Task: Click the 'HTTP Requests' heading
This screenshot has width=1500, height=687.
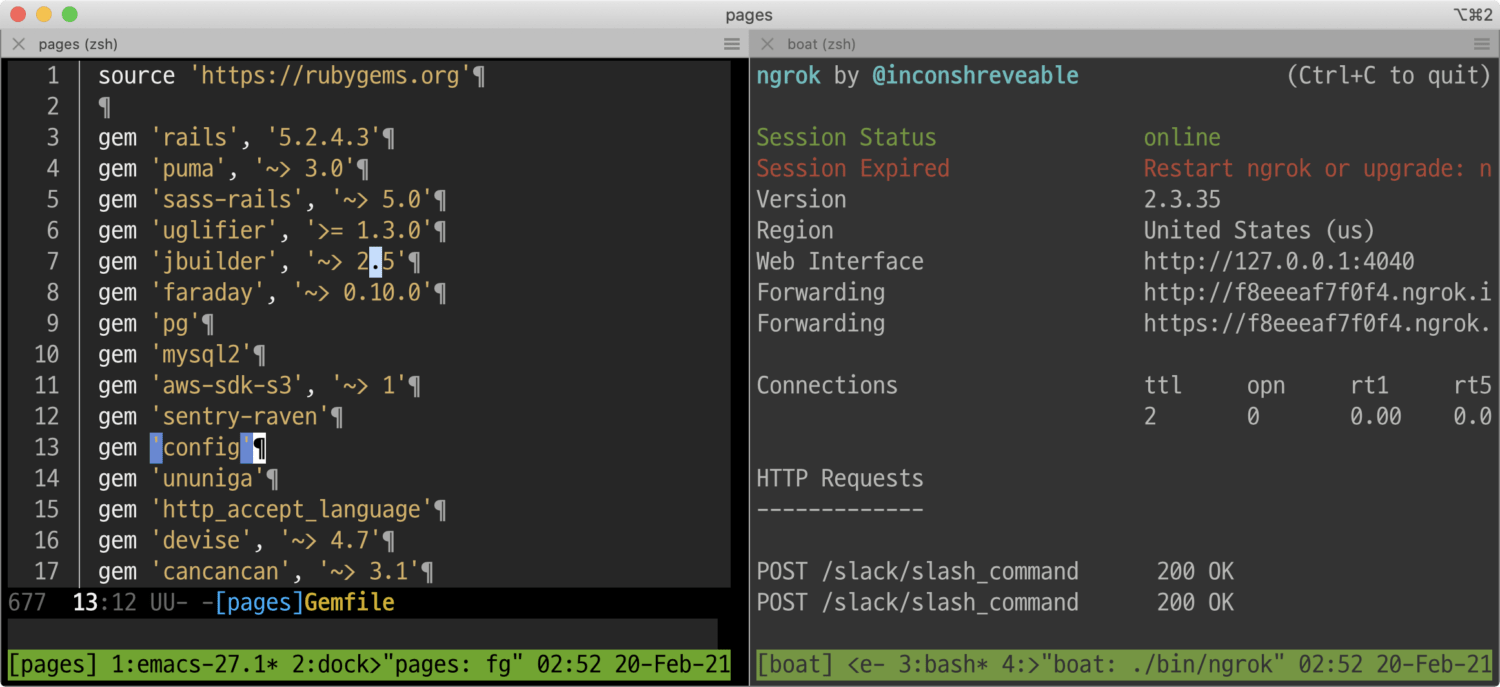Action: click(x=840, y=479)
